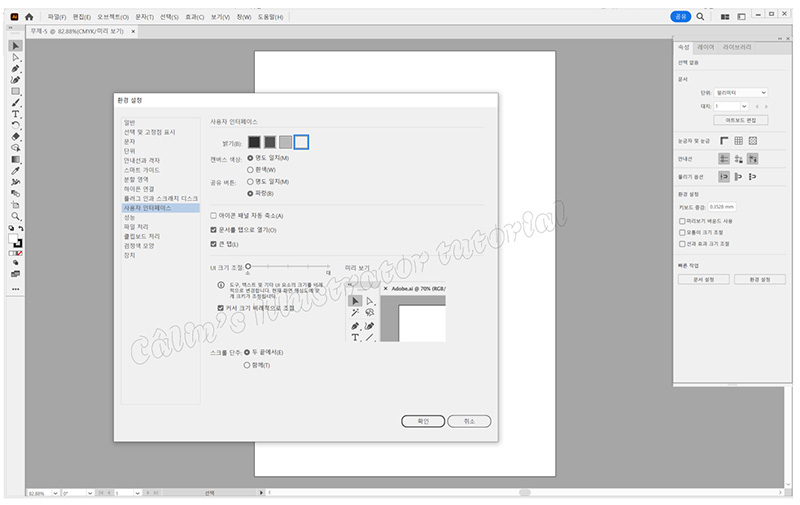The height and width of the screenshot is (505, 800).
Task: Open rotation angle dropdown in status bar
Action: click(x=90, y=493)
